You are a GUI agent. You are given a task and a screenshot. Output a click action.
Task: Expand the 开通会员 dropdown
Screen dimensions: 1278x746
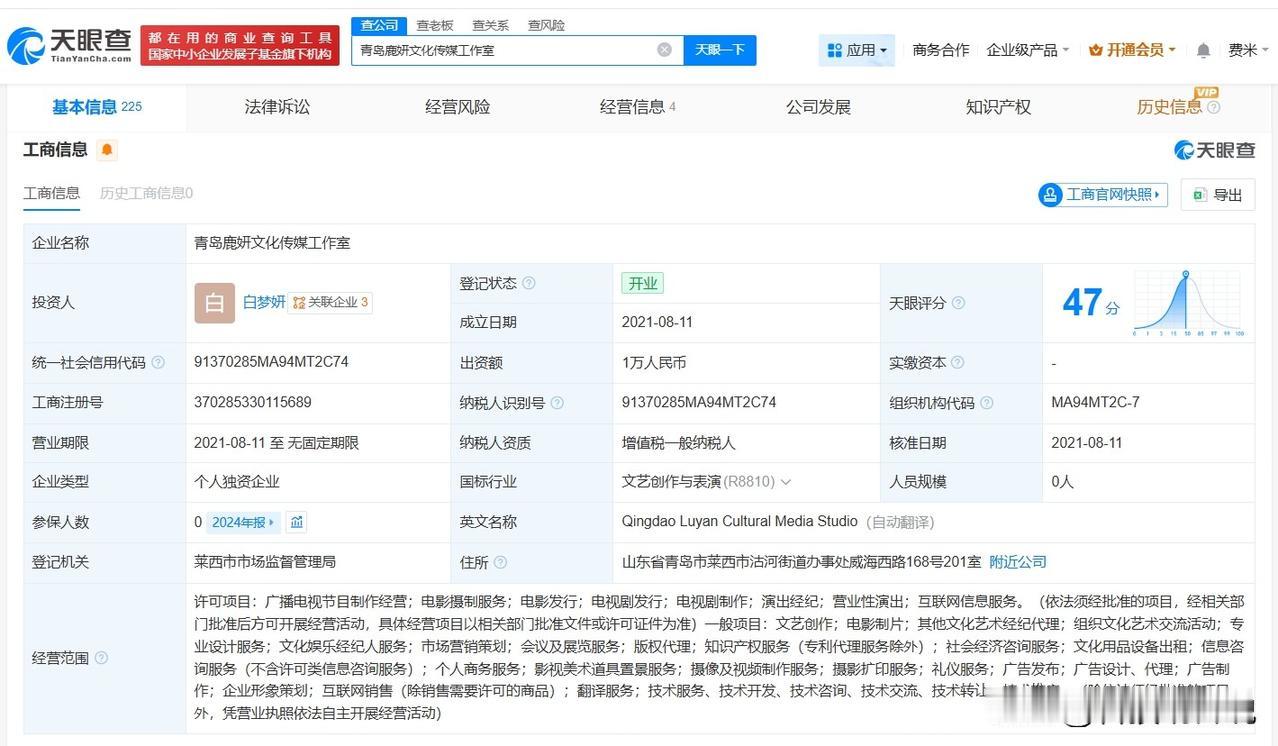pos(1132,50)
